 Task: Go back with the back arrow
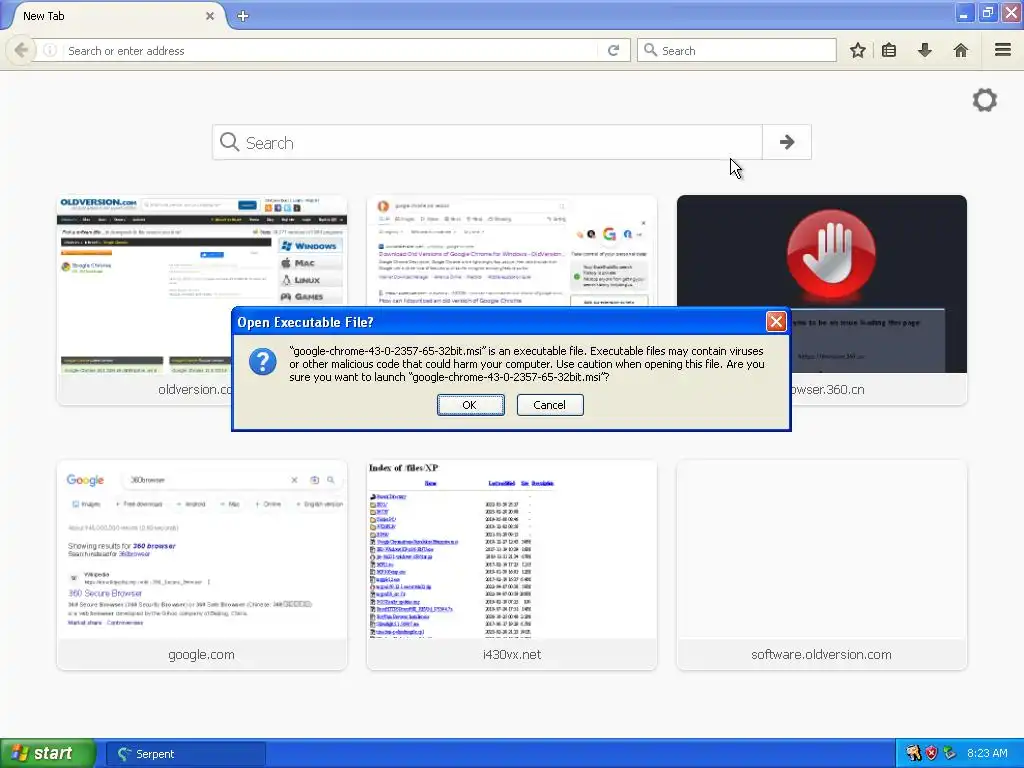[x=21, y=50]
